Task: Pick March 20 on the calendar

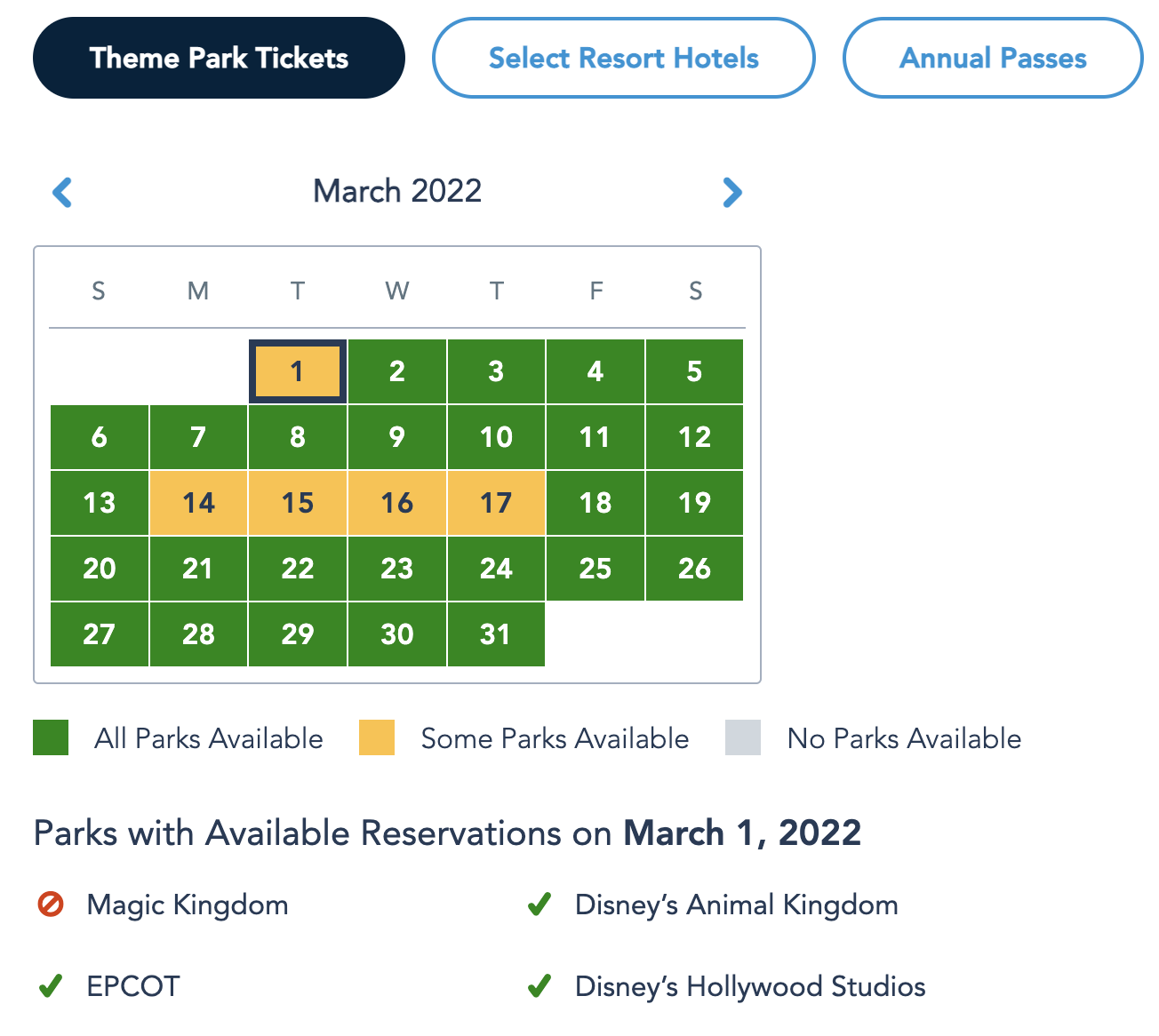Action: tap(100, 569)
